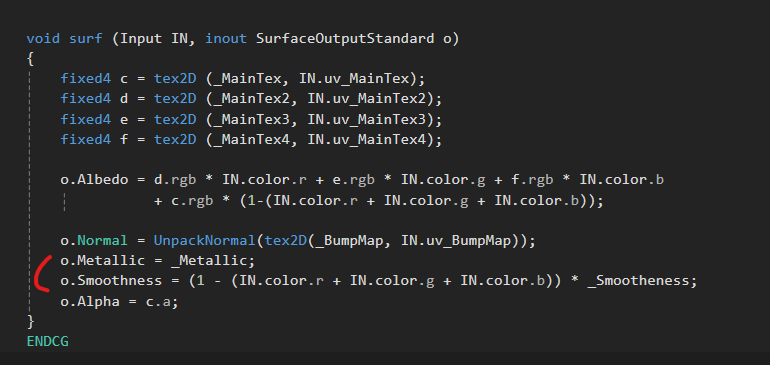Image resolution: width=770 pixels, height=365 pixels.
Task: Select the 'surf' function name
Action: click(x=85, y=38)
